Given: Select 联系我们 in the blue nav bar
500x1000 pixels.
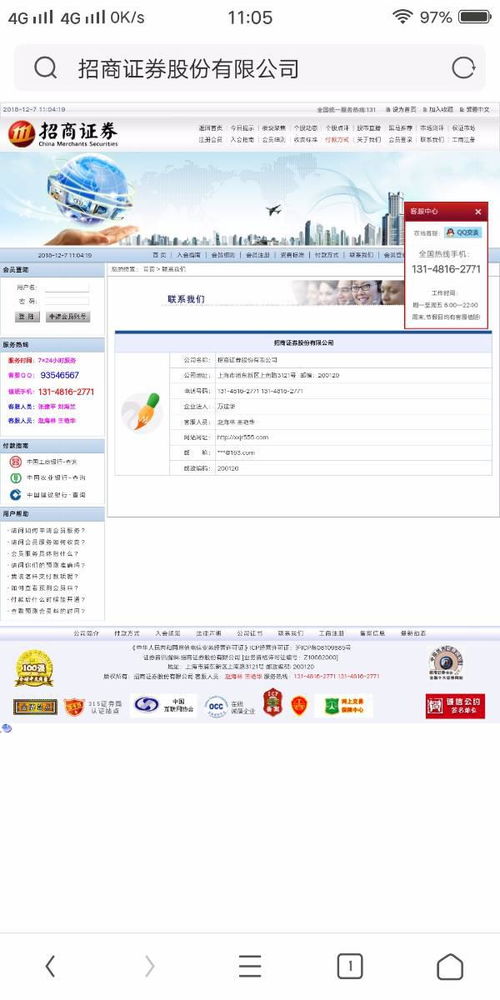Looking at the screenshot, I should pyautogui.click(x=360, y=254).
